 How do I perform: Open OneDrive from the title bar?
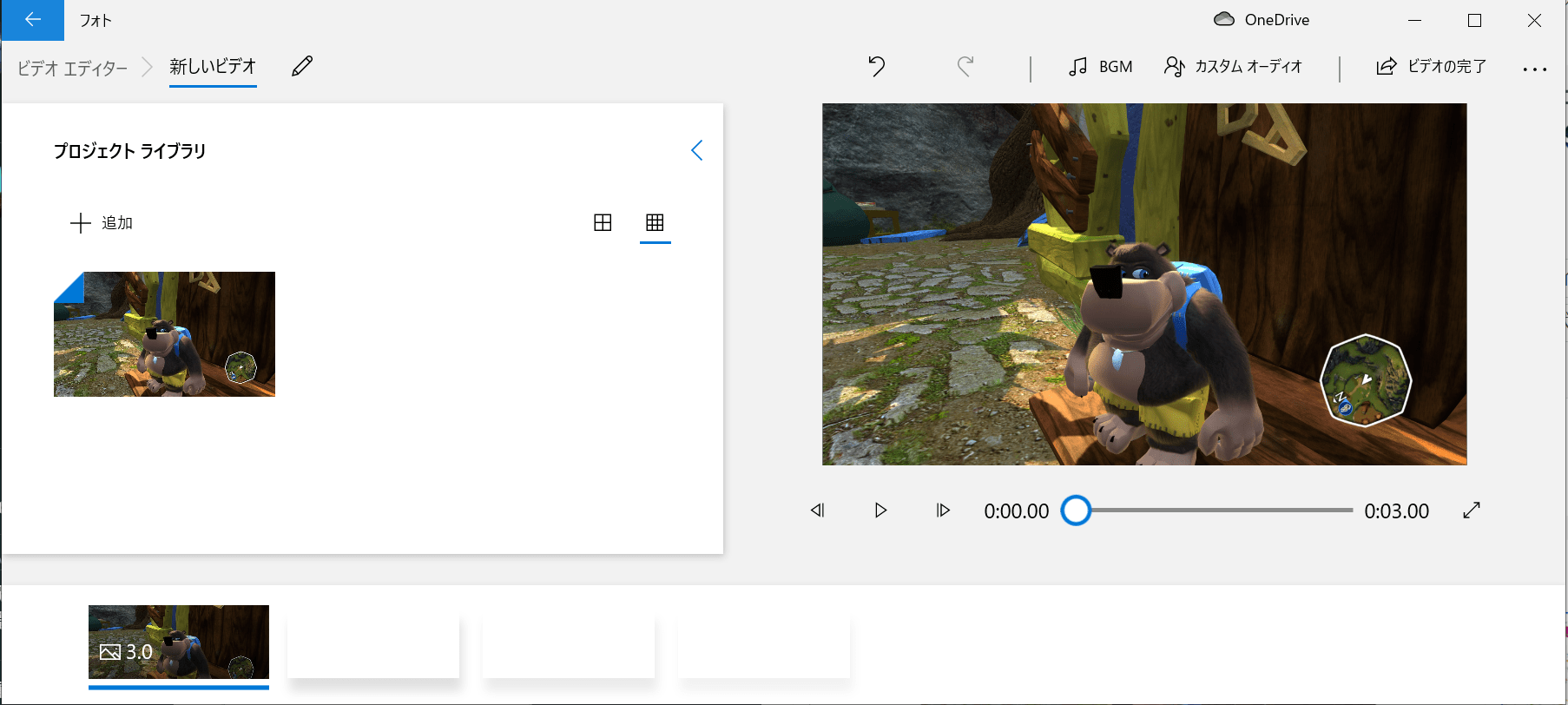1261,20
